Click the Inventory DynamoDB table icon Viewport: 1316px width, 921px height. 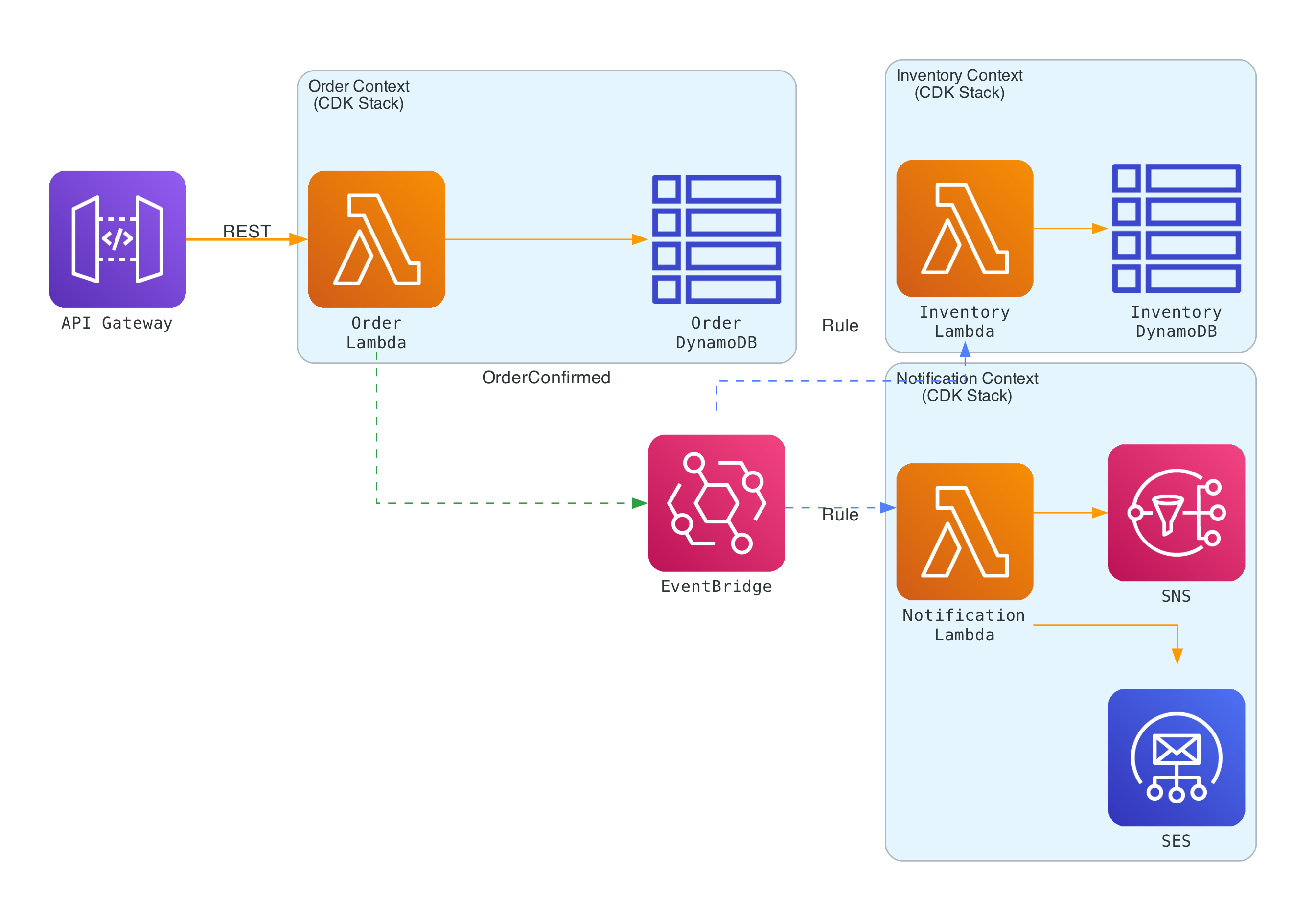point(1176,228)
